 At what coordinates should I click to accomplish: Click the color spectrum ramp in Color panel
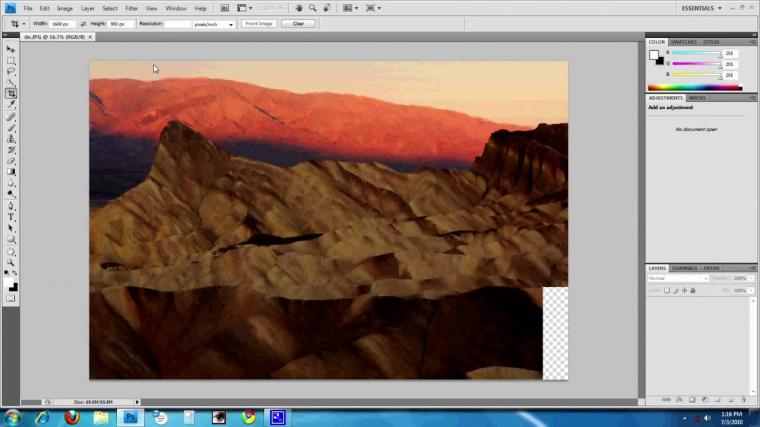[x=695, y=87]
